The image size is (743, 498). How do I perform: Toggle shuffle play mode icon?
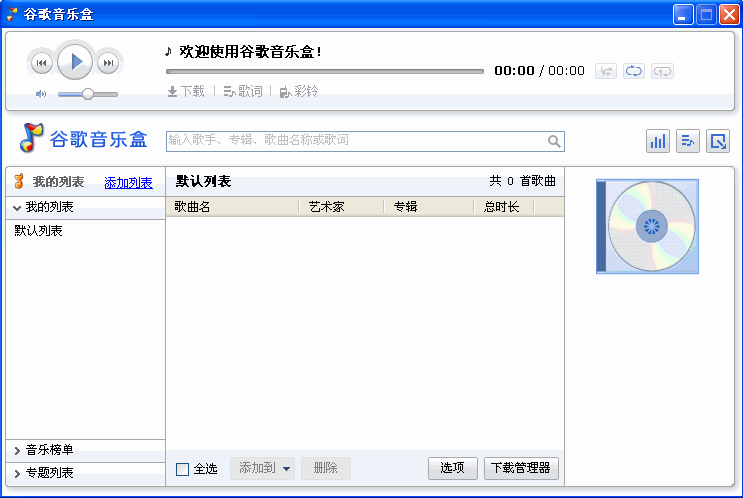point(606,71)
